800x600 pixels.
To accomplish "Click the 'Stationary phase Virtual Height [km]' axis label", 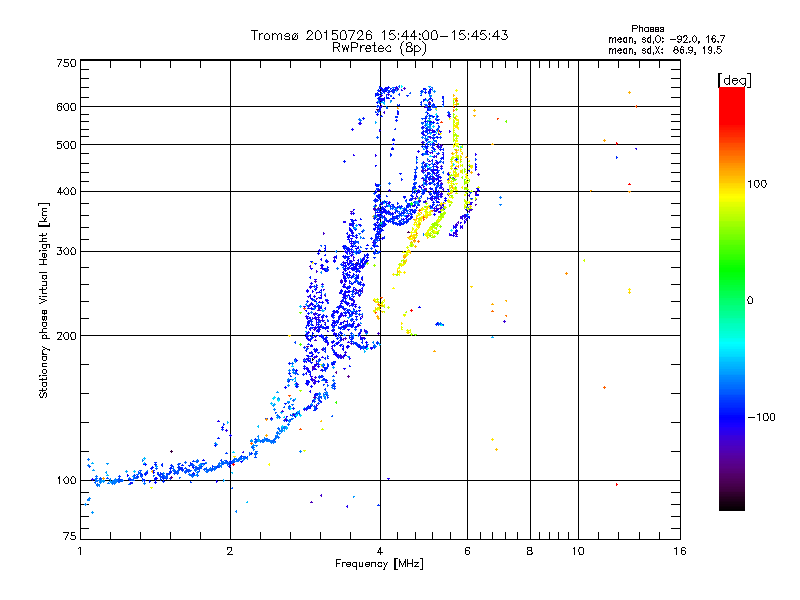I will [44, 301].
